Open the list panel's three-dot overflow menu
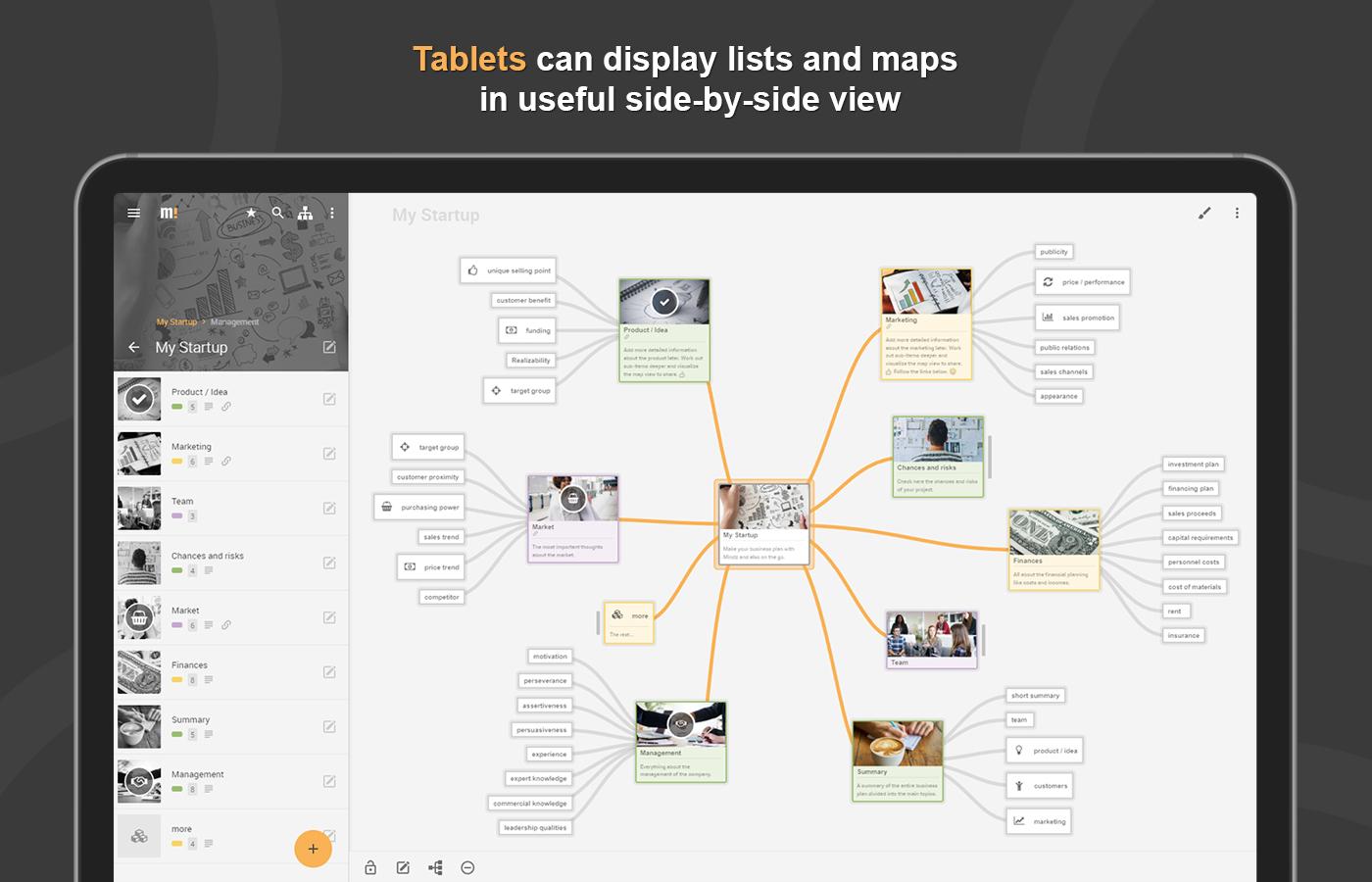1372x882 pixels. [x=332, y=213]
